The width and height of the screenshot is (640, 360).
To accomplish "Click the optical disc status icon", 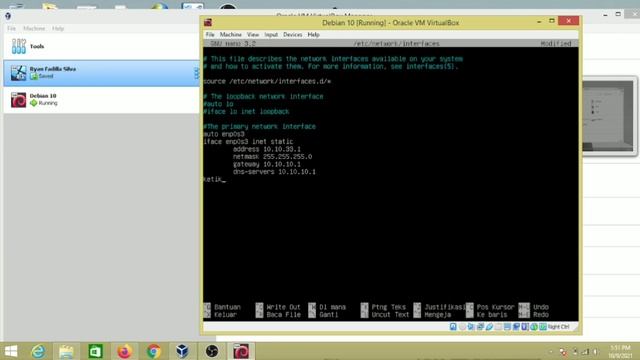I will click(462, 327).
